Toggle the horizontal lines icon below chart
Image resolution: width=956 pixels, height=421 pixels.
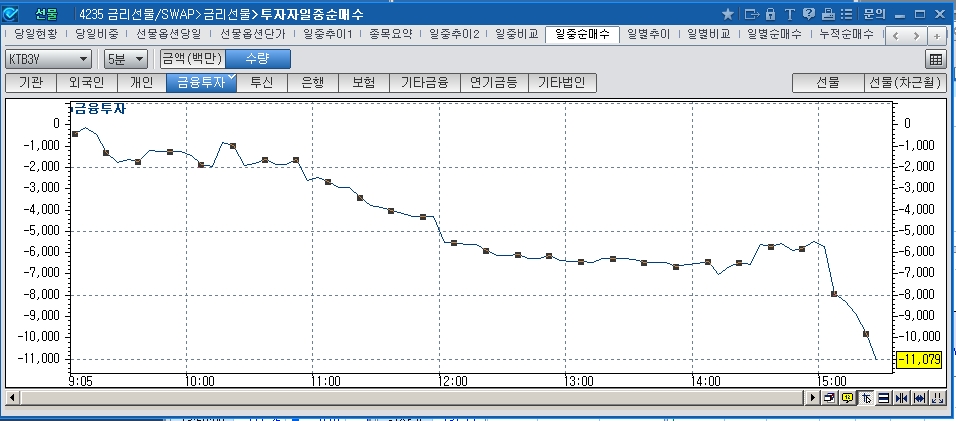click(883, 398)
